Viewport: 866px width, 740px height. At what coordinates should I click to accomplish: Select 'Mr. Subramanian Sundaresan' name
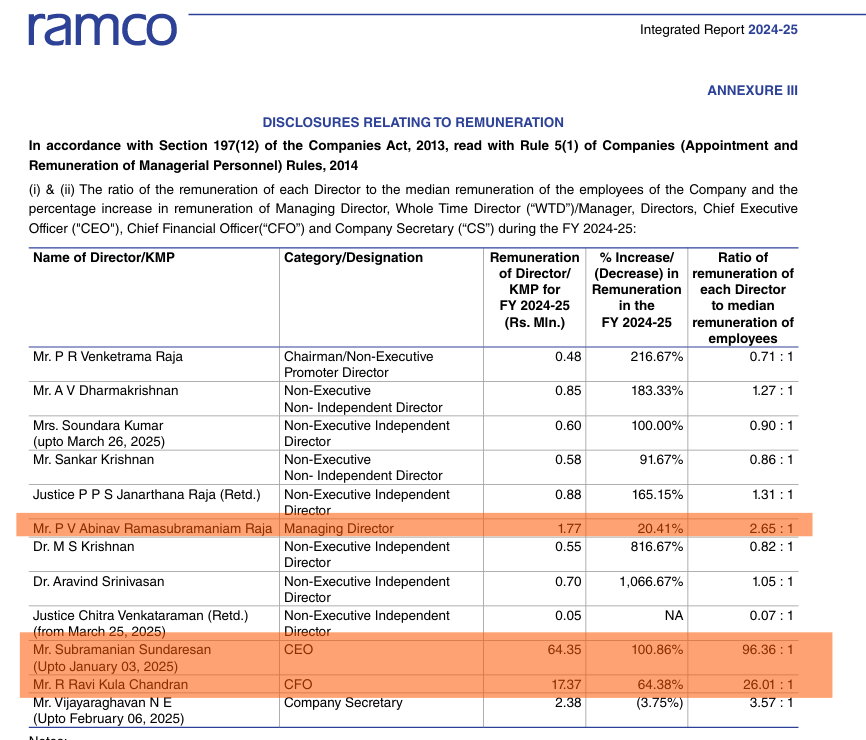[122, 649]
